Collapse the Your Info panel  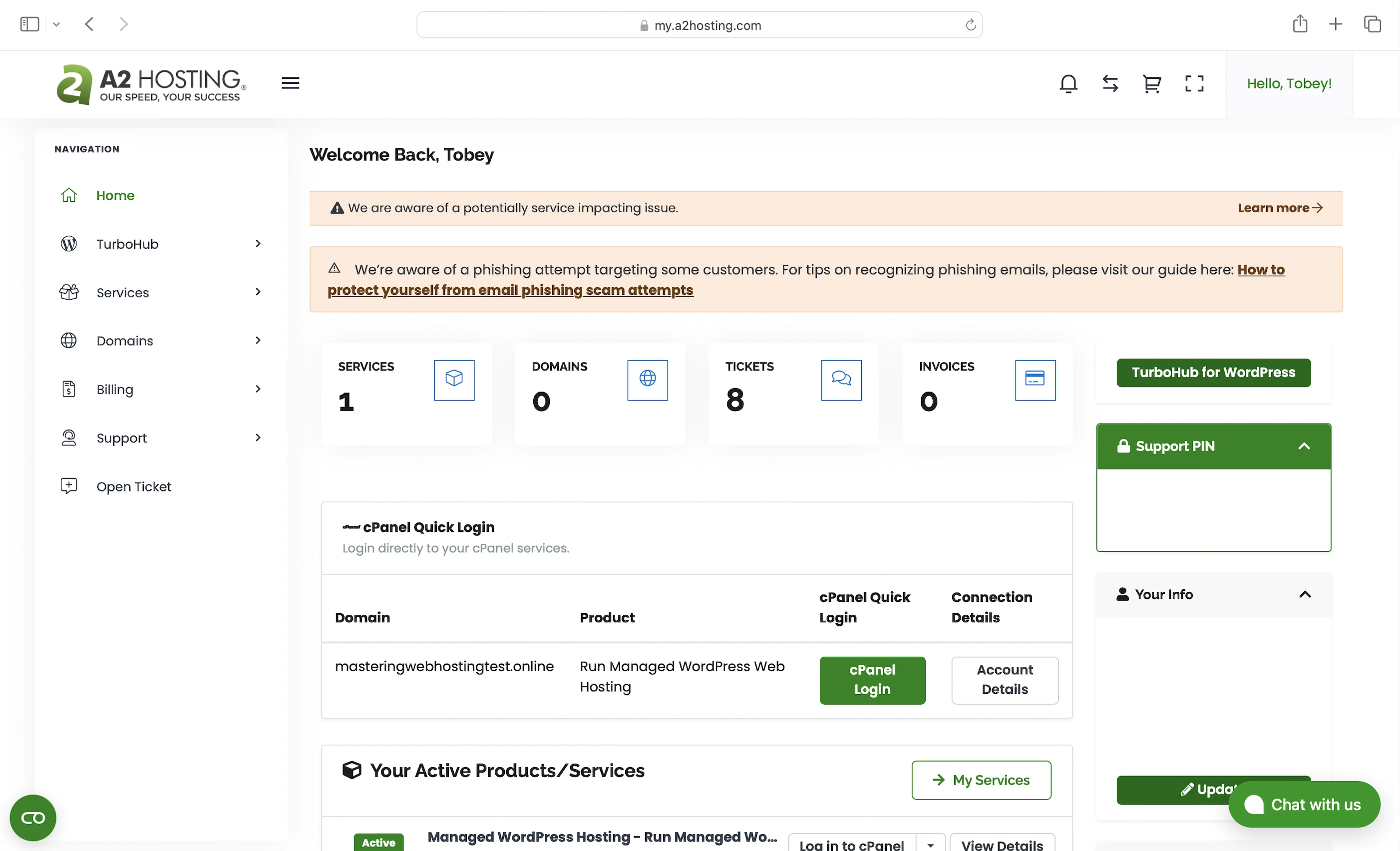tap(1305, 595)
